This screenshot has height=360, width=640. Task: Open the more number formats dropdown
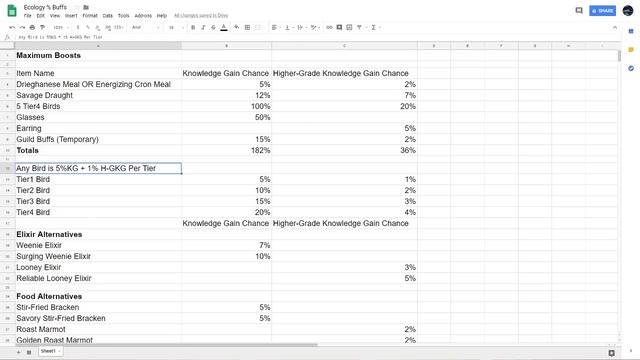pyautogui.click(x=119, y=27)
